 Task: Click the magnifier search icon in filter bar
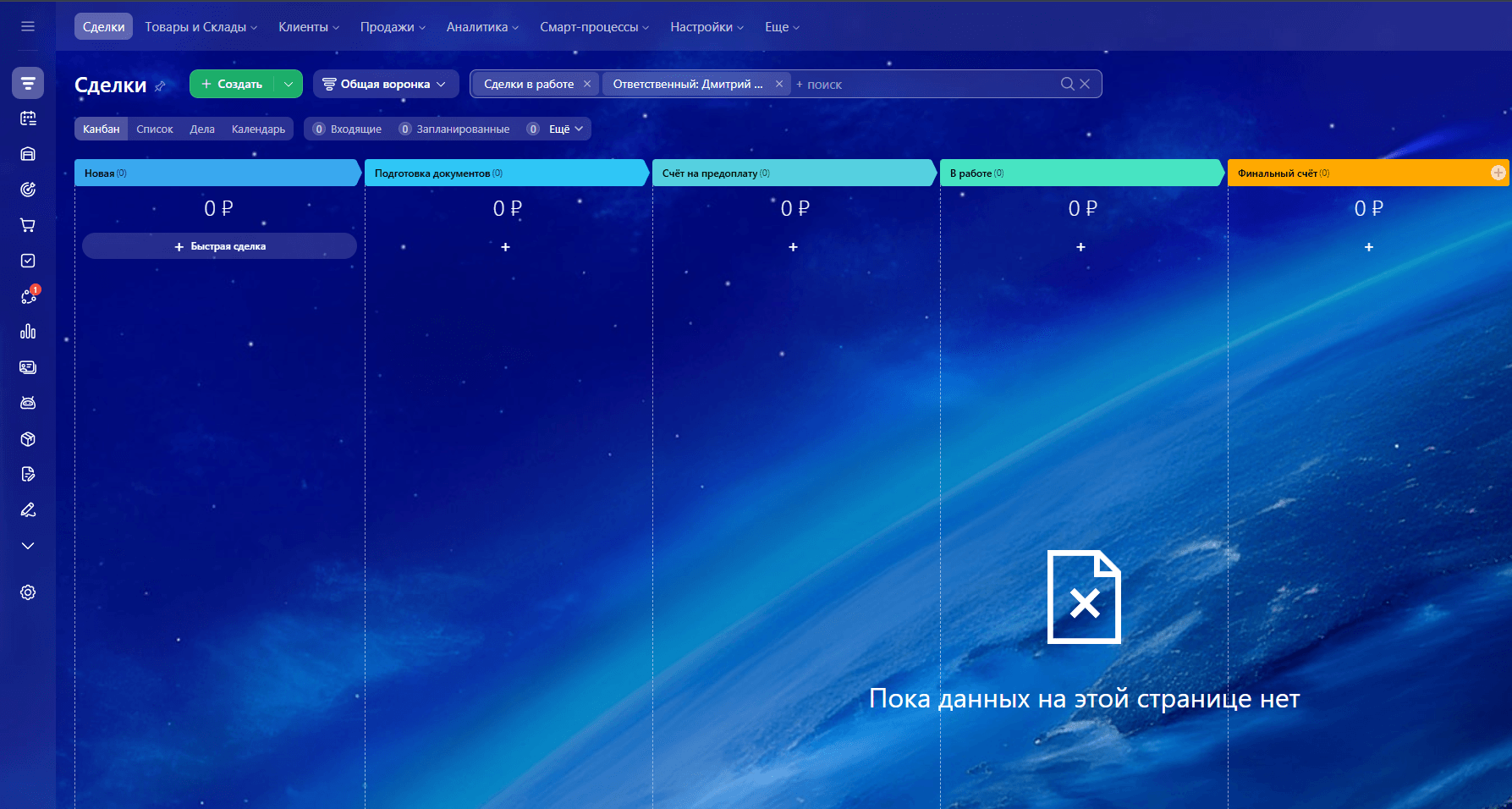point(1068,84)
